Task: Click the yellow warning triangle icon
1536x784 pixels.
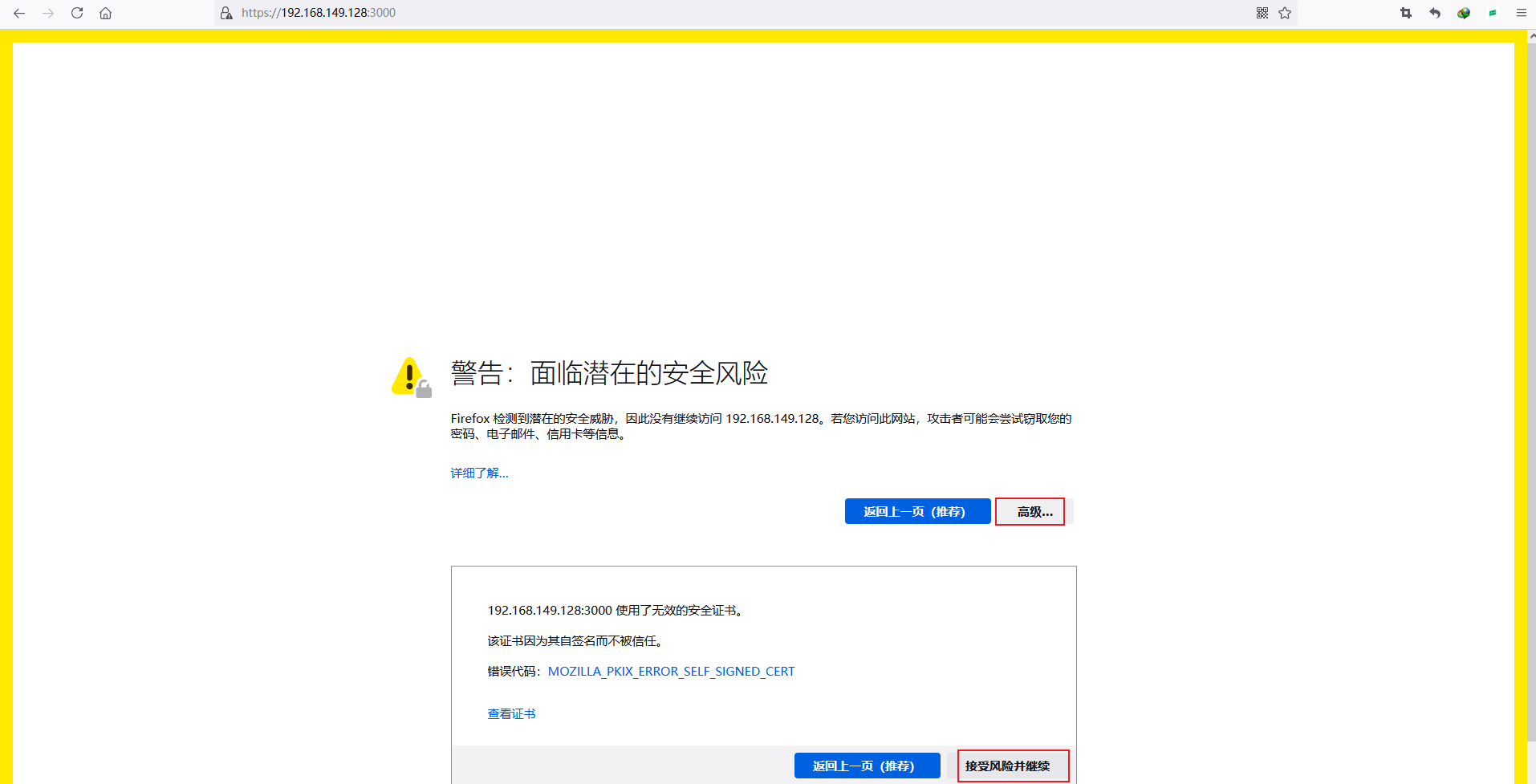Action: click(x=411, y=377)
